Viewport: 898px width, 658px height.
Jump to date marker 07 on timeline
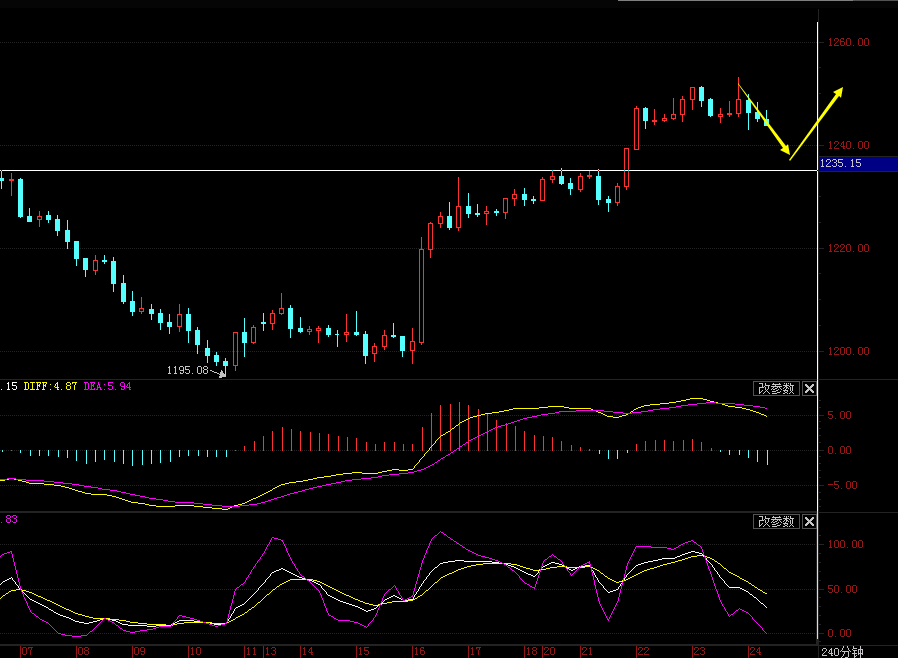point(27,651)
